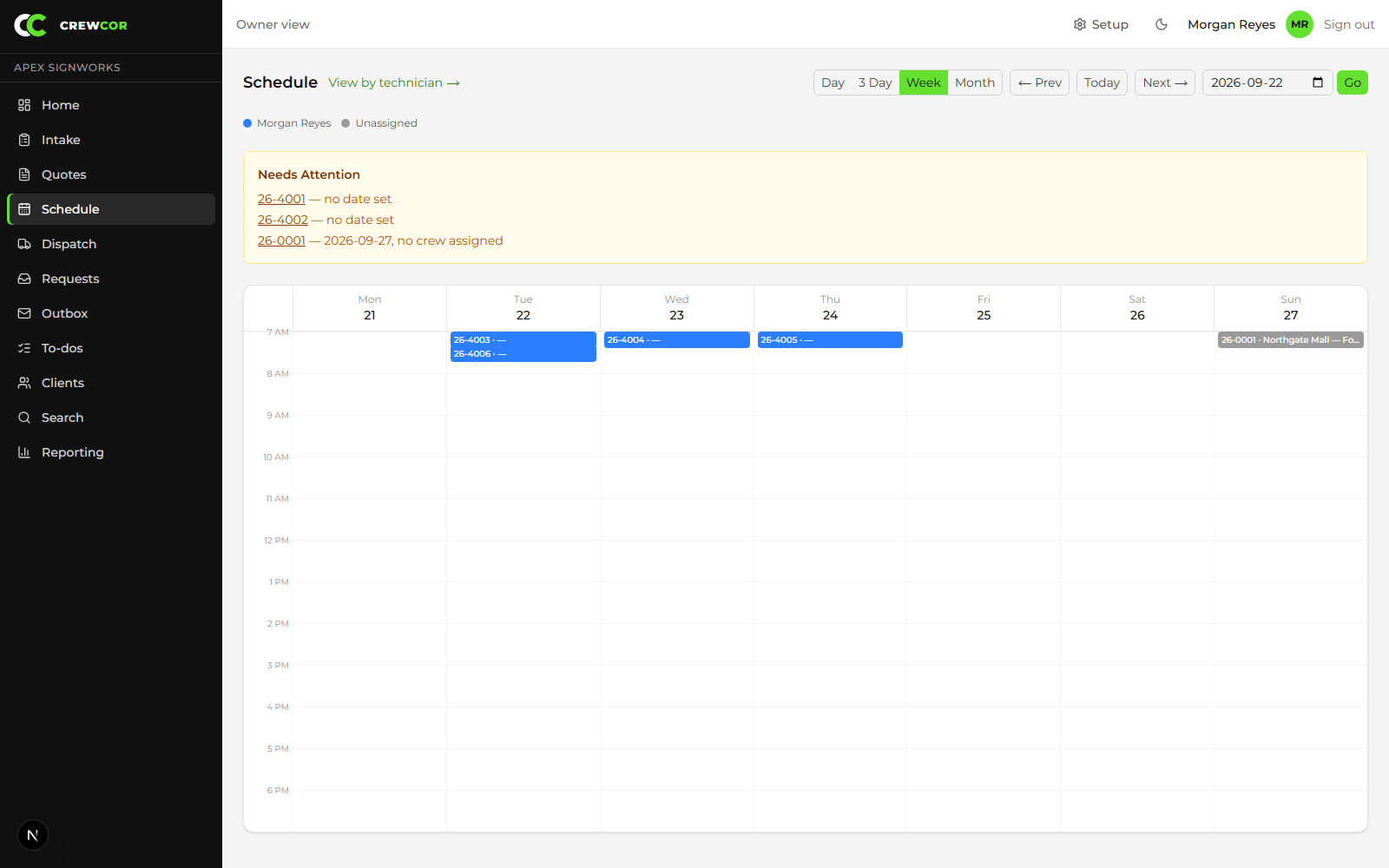The height and width of the screenshot is (868, 1389).
Task: Click the Sign out link
Action: click(1349, 24)
